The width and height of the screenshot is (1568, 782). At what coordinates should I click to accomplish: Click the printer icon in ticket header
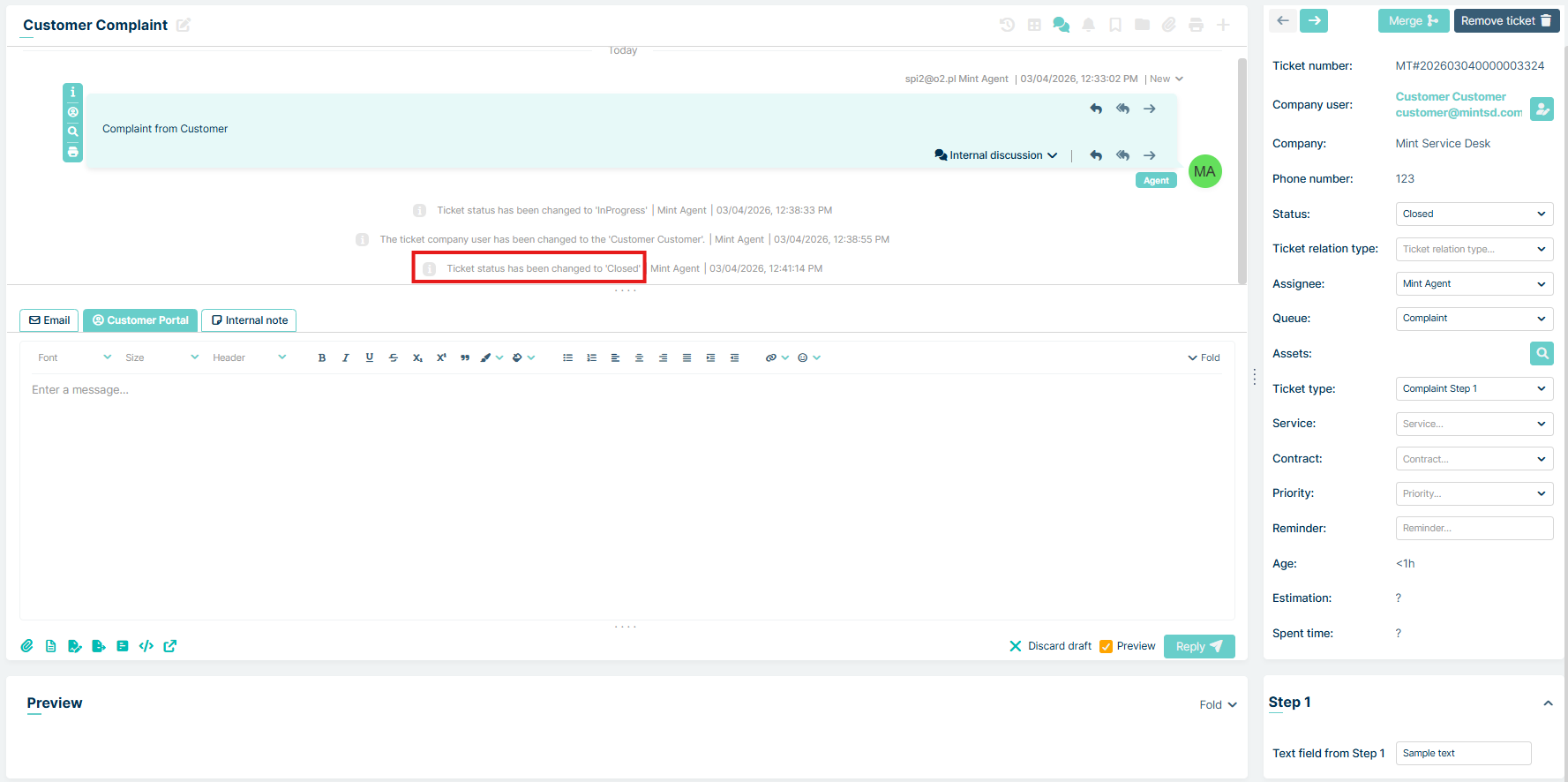coord(1196,25)
